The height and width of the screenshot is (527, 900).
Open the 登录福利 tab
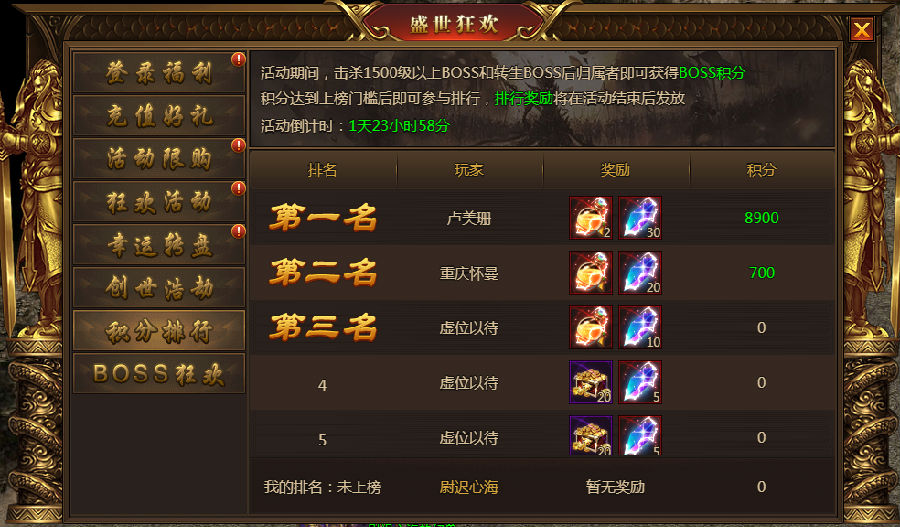[x=159, y=73]
